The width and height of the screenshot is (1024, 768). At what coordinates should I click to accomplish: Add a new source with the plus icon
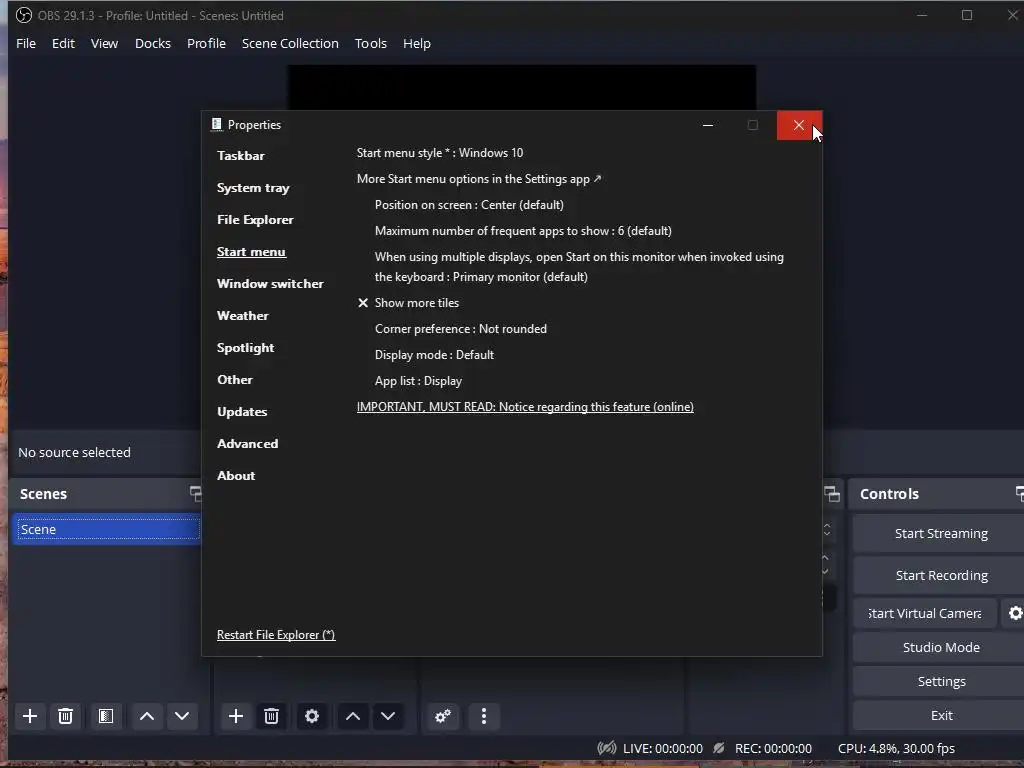(x=236, y=716)
